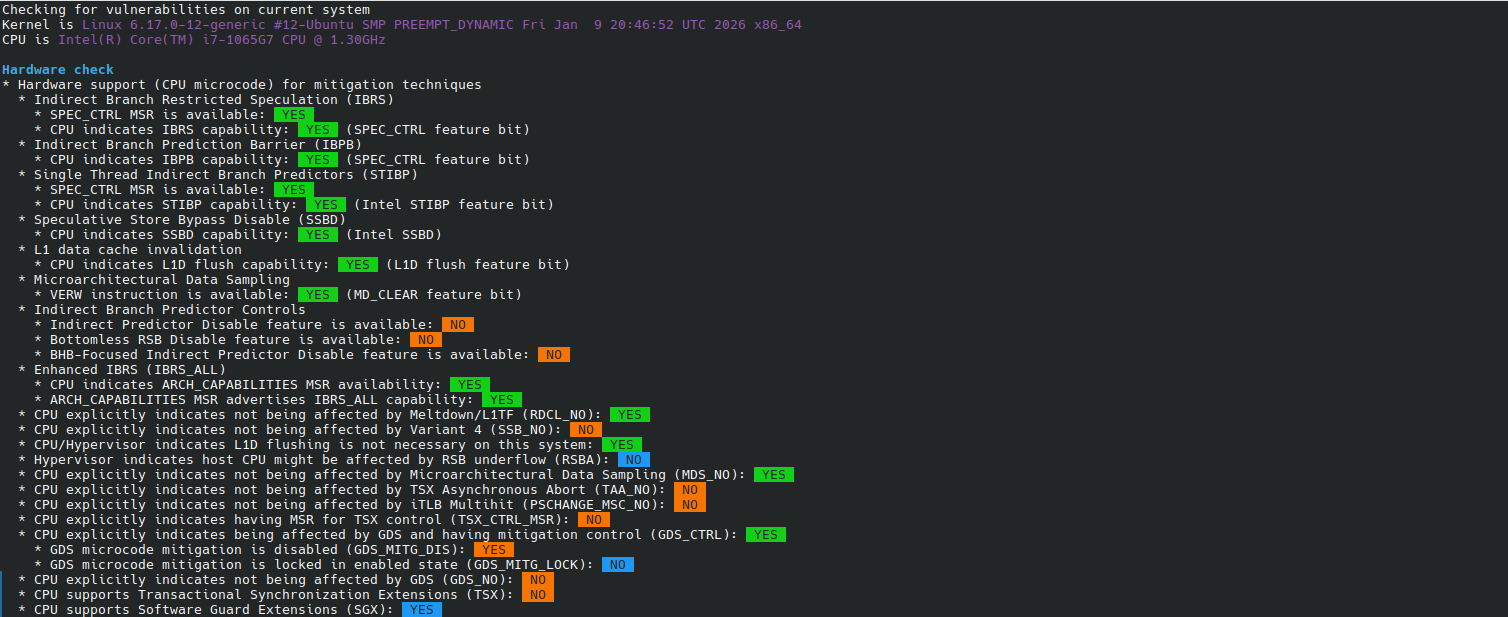Click orange YES badge beside GDS_MITG_DIS
The width and height of the screenshot is (1508, 617).
493,550
